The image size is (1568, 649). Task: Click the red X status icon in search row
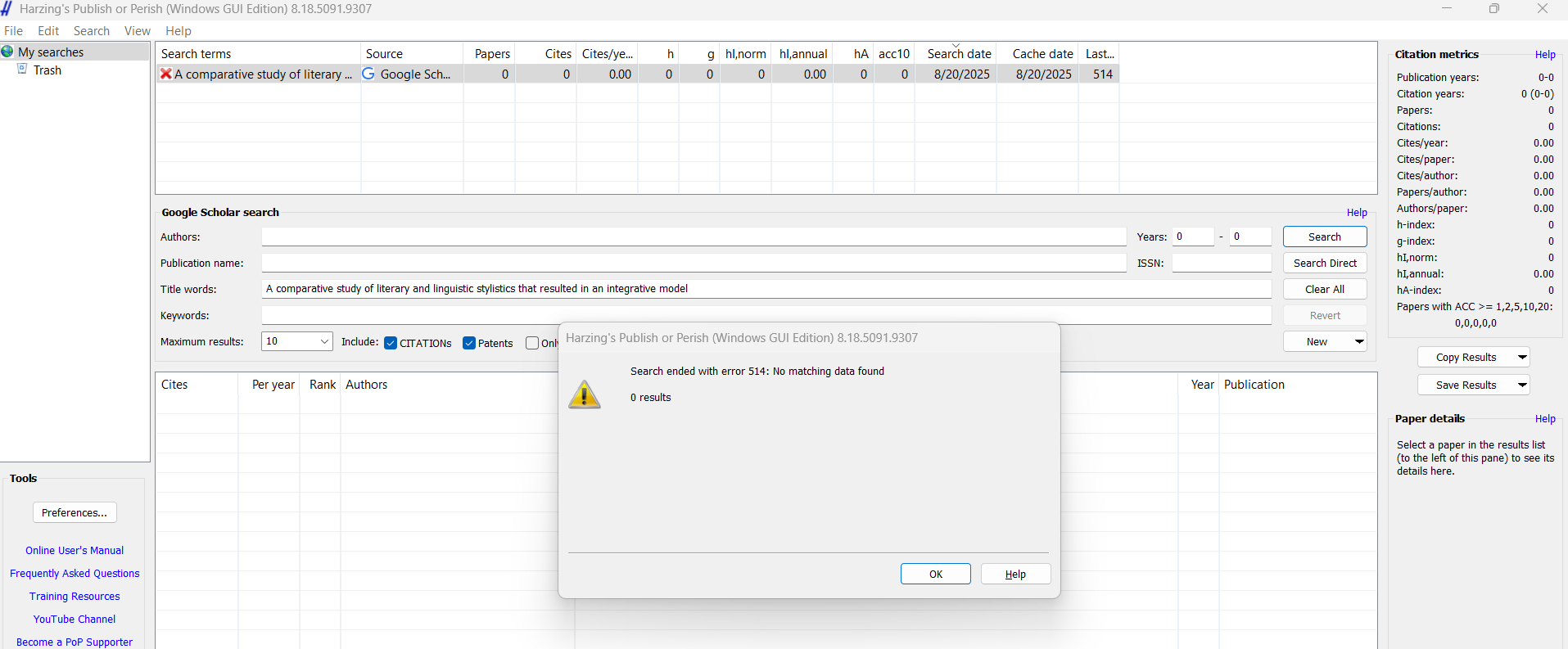coord(166,74)
